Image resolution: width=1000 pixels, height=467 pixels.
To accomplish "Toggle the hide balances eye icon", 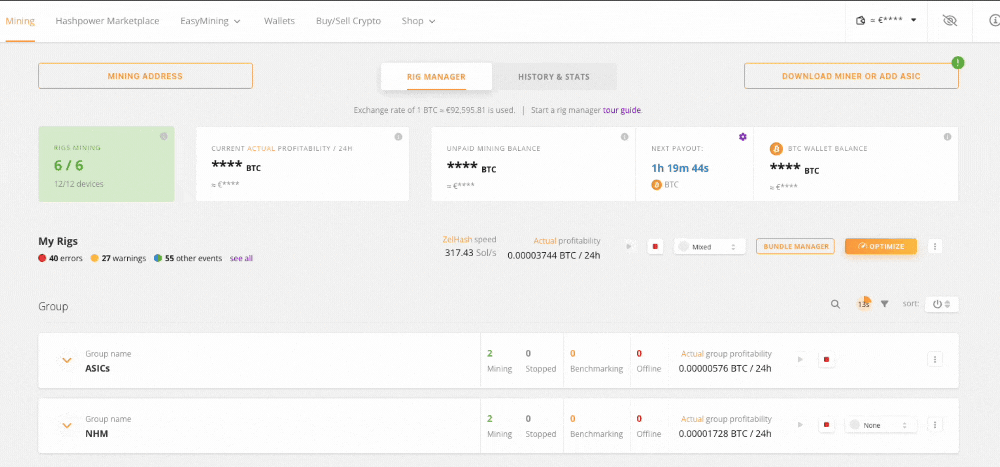I will 949,20.
